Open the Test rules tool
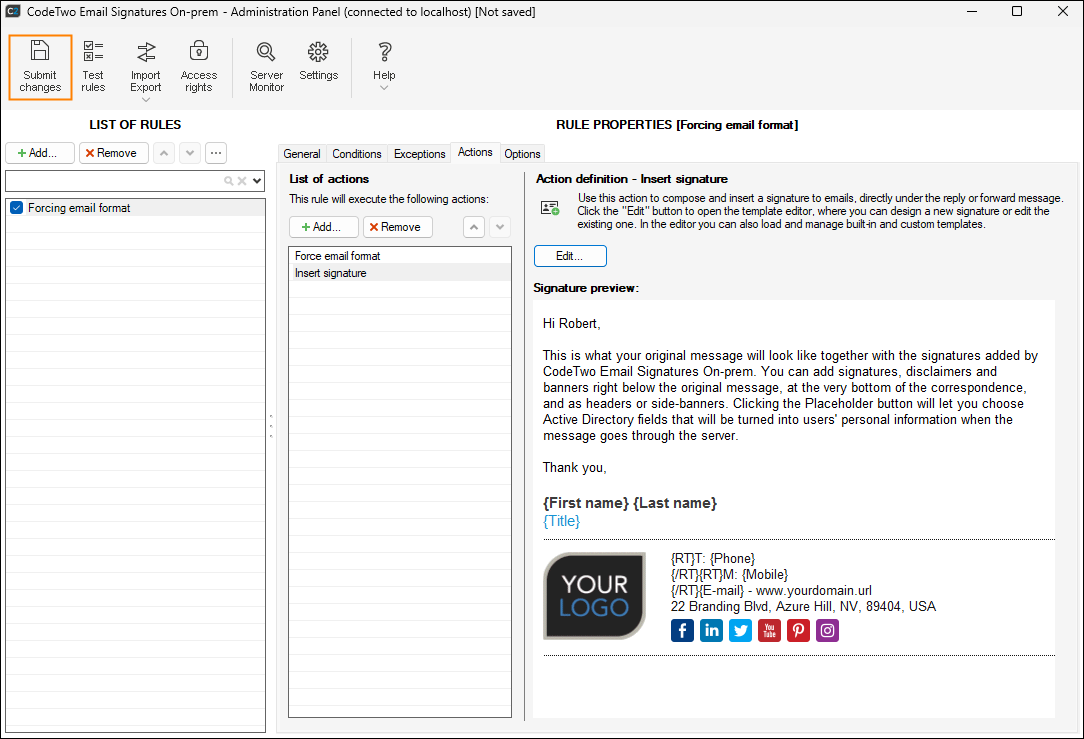 [x=93, y=67]
